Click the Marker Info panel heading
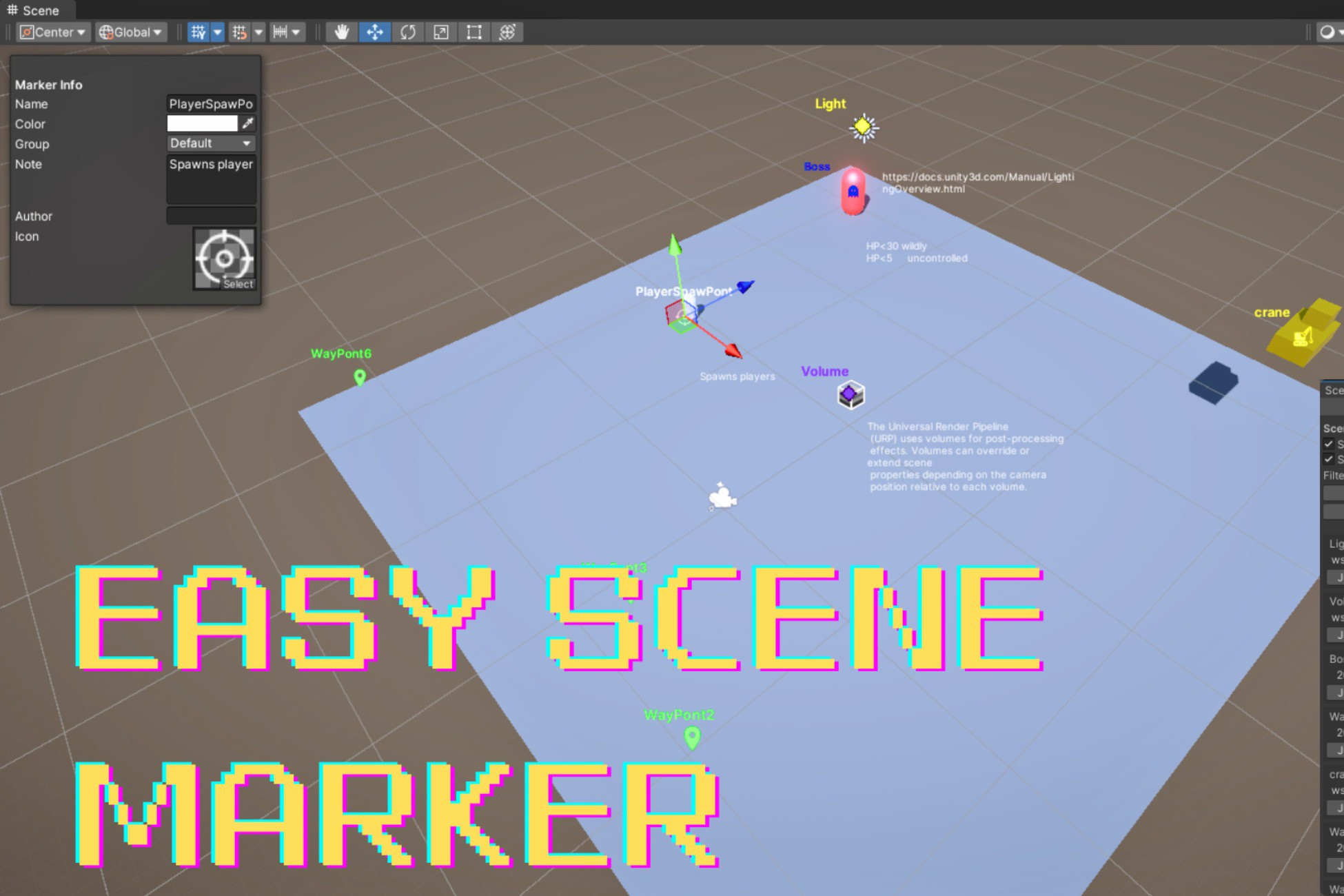The image size is (1344, 896). 48,85
